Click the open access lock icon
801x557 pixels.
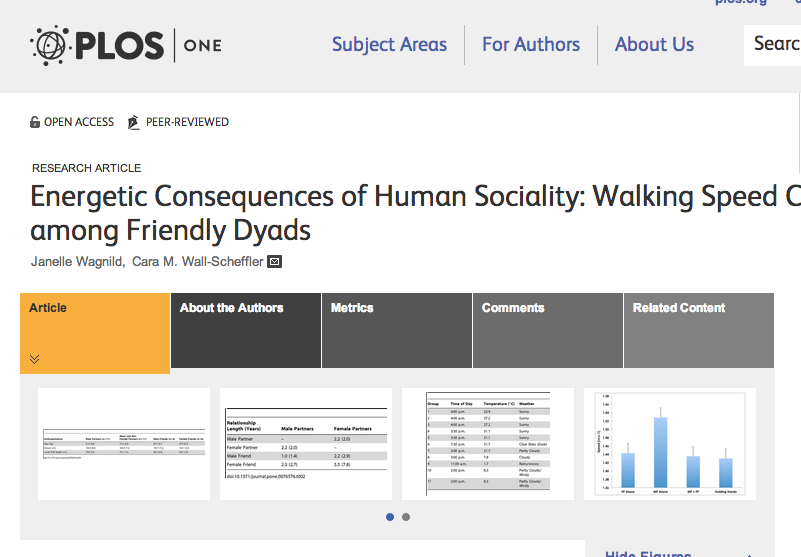(x=35, y=122)
